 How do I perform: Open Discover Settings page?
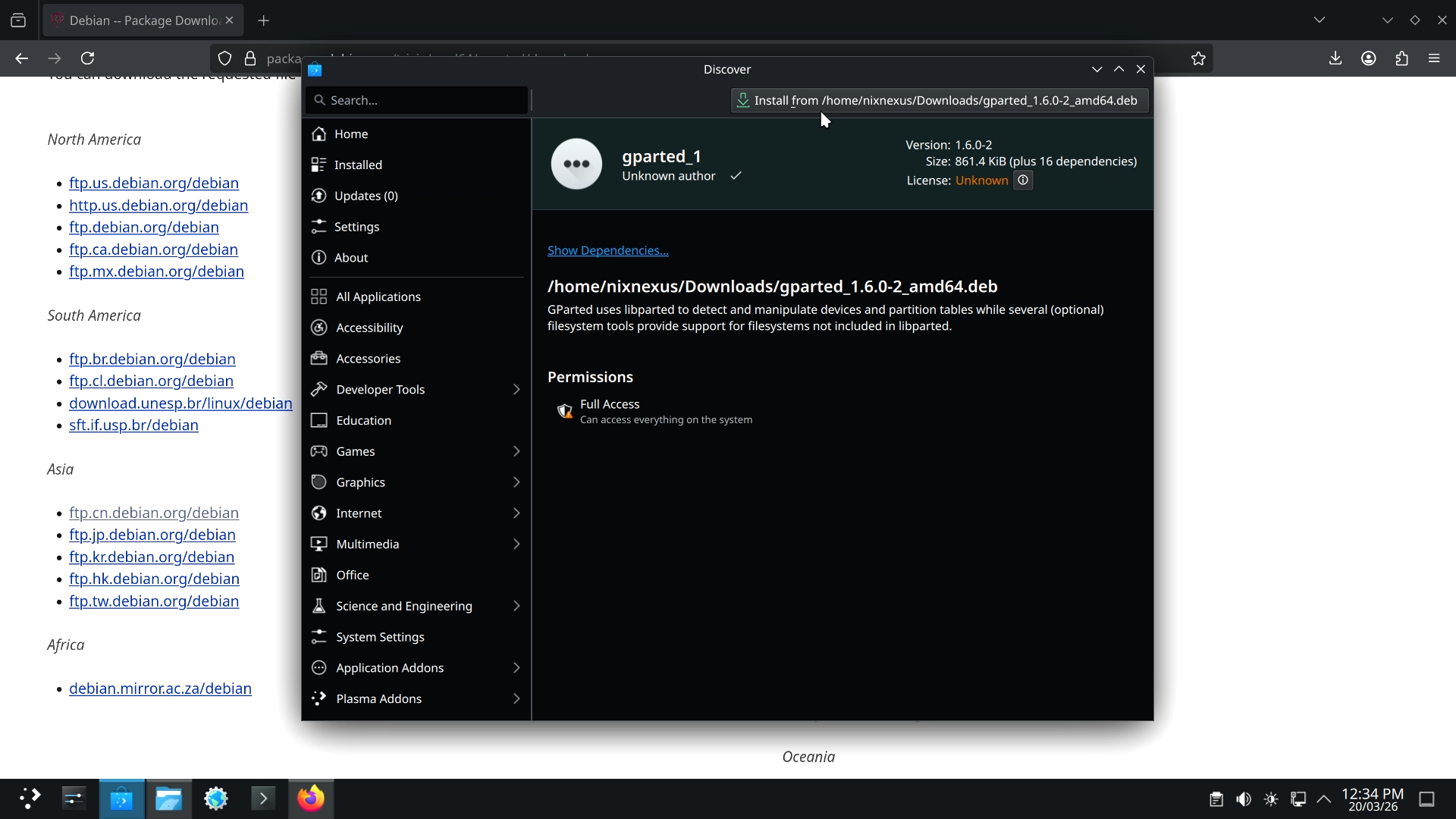(x=416, y=227)
